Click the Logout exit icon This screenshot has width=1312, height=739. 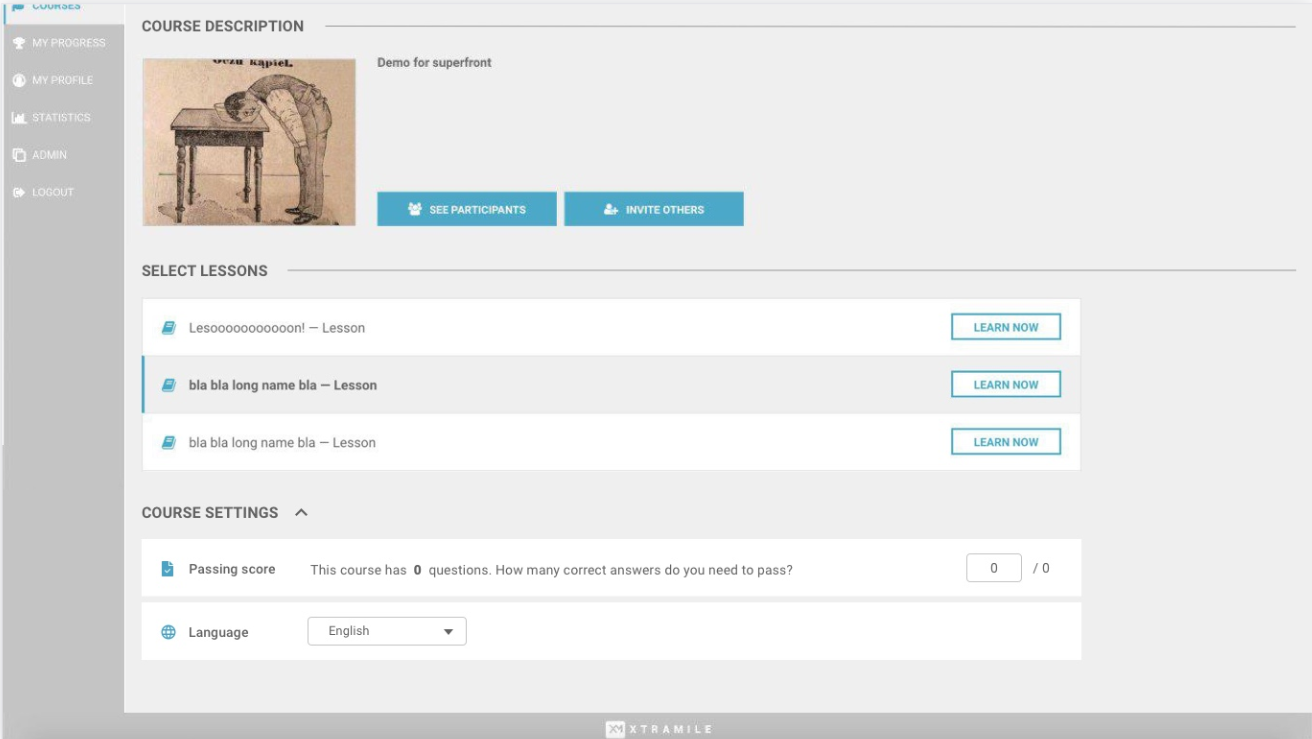(19, 192)
